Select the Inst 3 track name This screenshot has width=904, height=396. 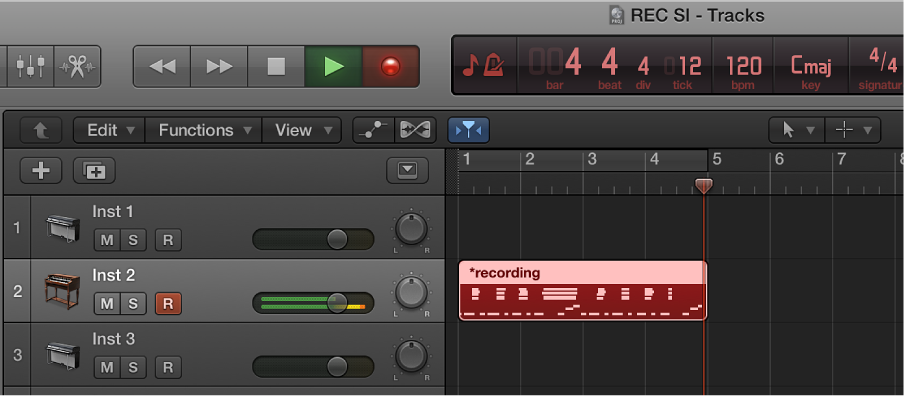(114, 339)
